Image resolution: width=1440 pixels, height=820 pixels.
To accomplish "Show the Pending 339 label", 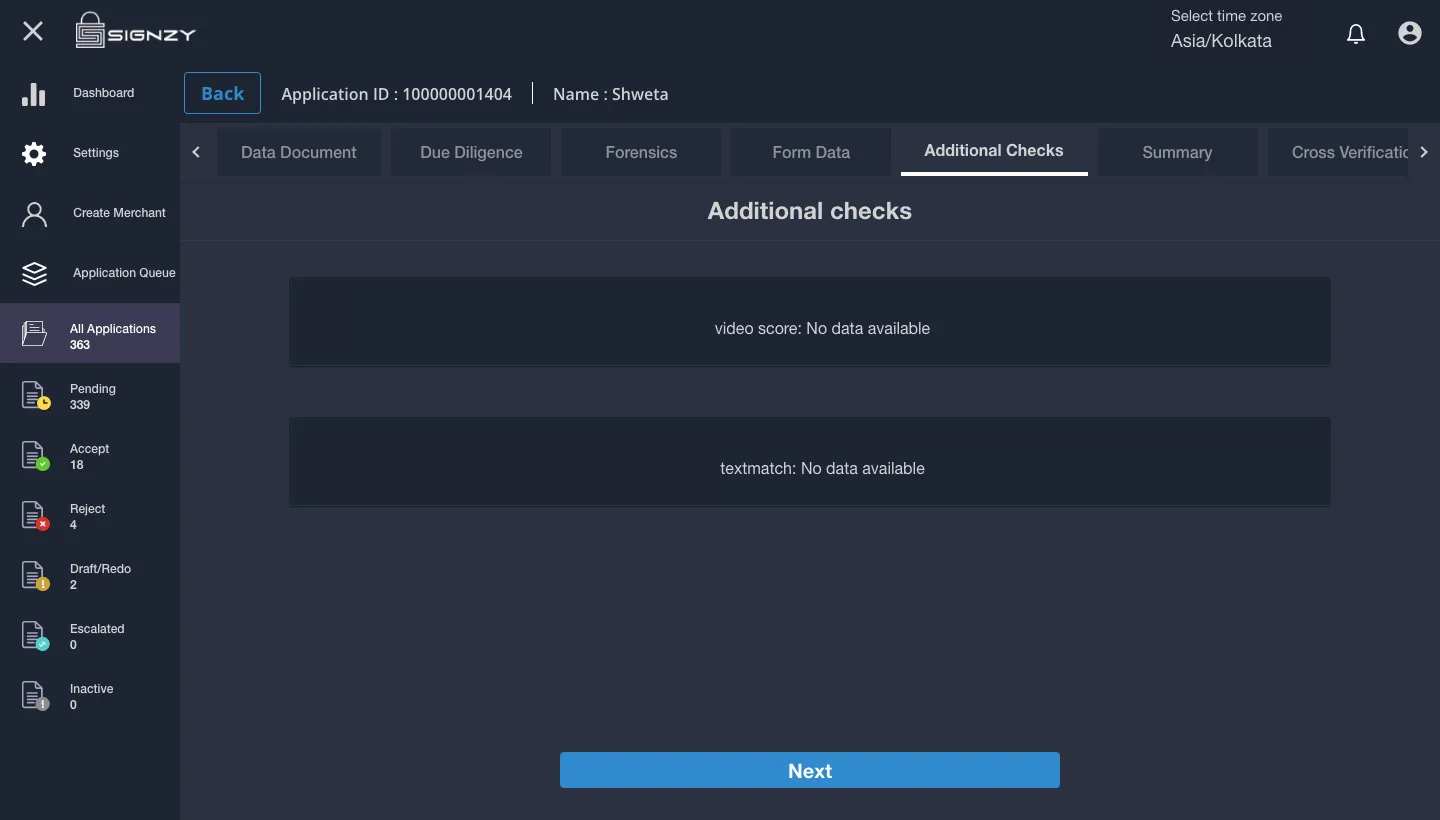I will [x=93, y=397].
